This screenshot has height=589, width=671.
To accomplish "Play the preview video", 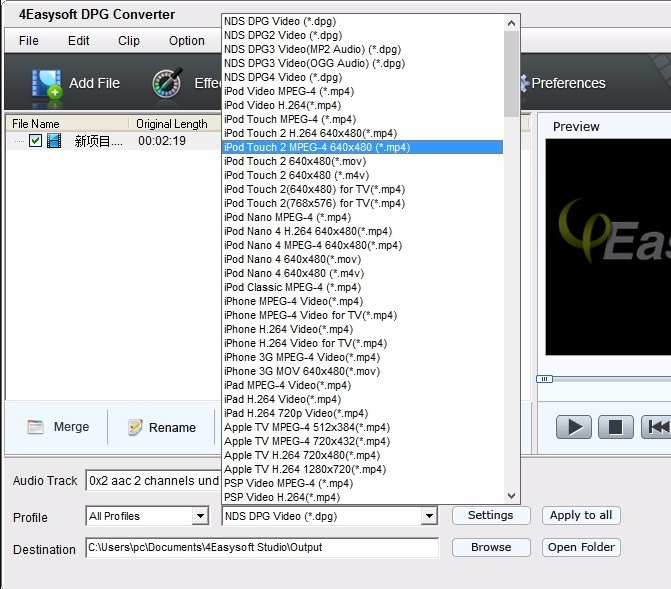I will [574, 427].
